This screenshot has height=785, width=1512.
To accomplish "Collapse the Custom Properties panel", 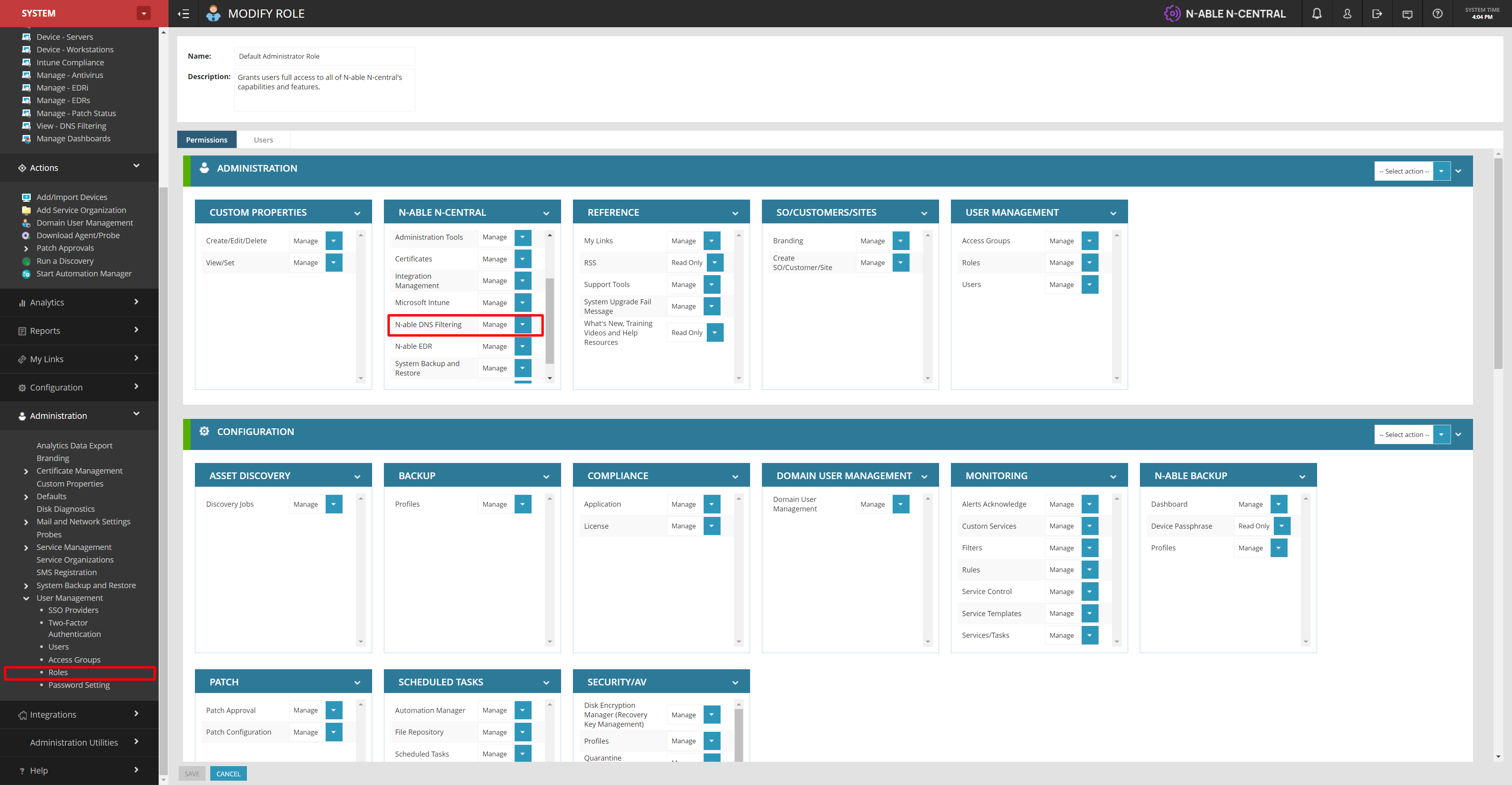I will [x=357, y=213].
